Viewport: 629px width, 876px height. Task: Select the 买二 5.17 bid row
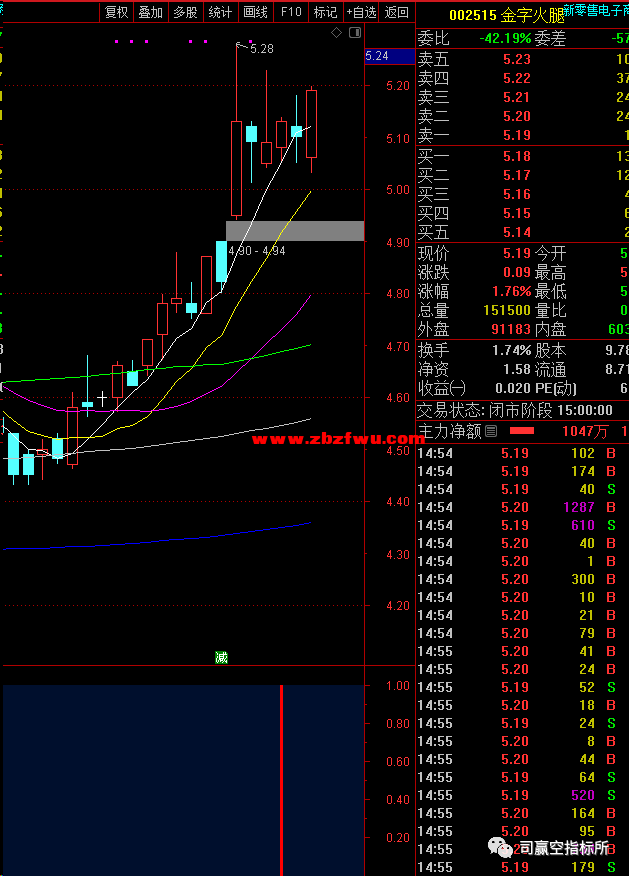[x=523, y=175]
